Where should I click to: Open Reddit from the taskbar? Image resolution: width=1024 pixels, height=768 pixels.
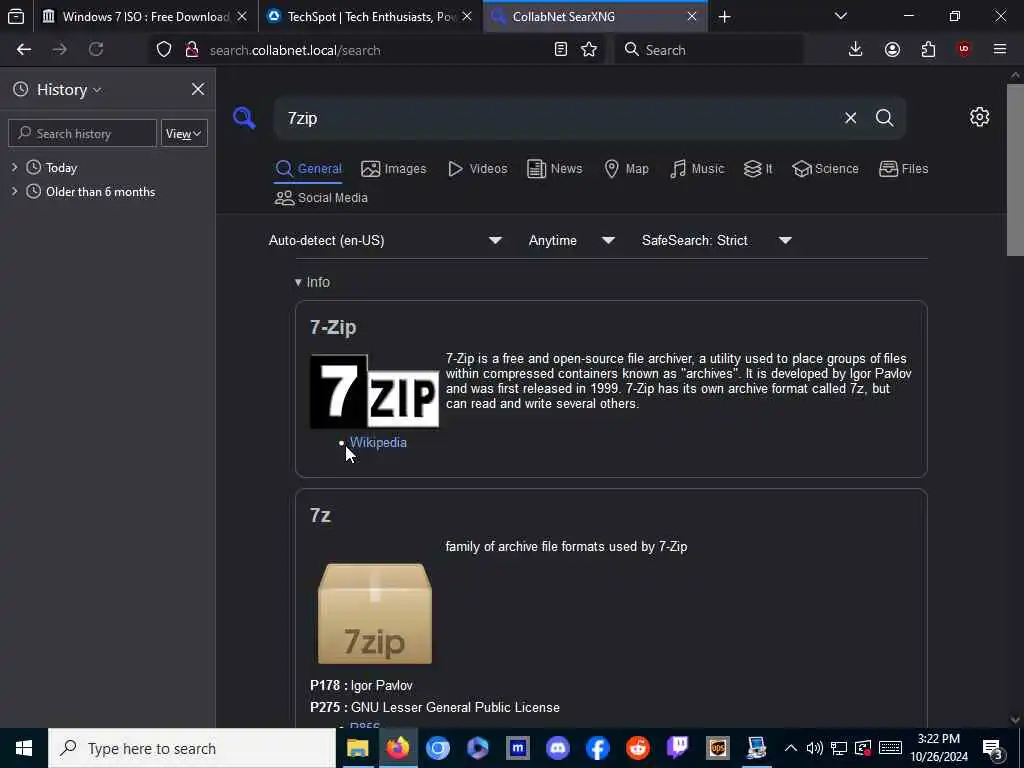tap(638, 748)
